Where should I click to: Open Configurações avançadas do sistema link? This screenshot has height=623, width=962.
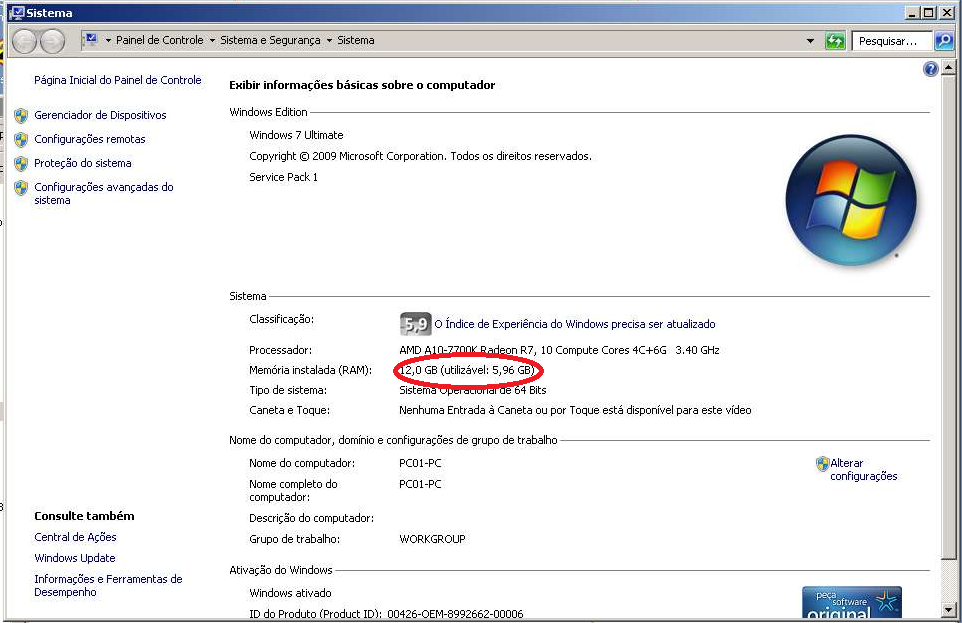(x=104, y=193)
